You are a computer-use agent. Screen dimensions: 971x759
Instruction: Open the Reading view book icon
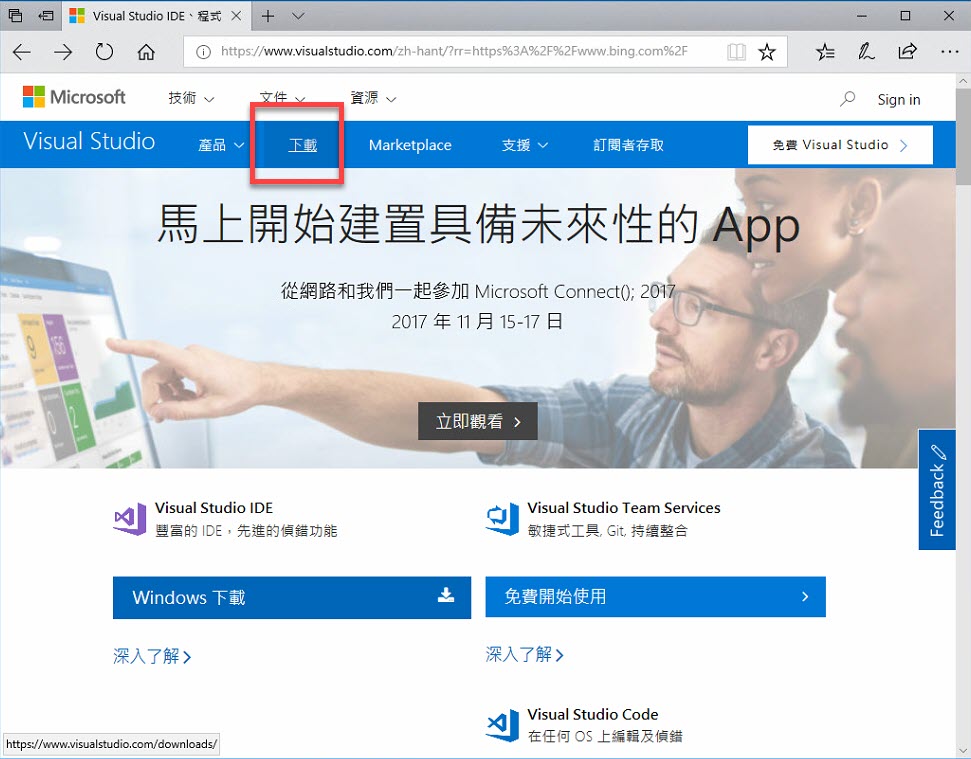point(736,52)
